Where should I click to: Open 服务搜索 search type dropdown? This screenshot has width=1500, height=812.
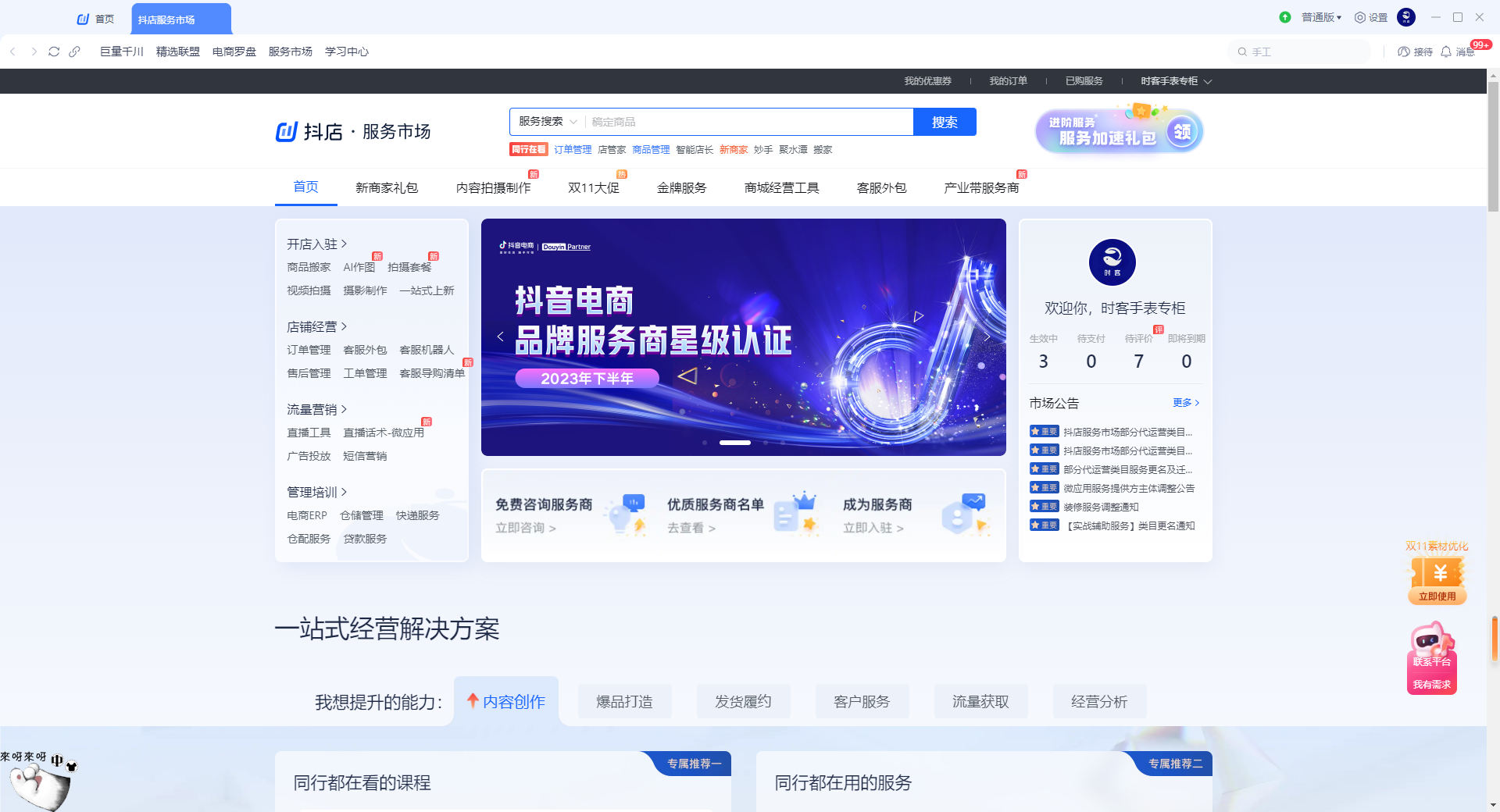[548, 122]
